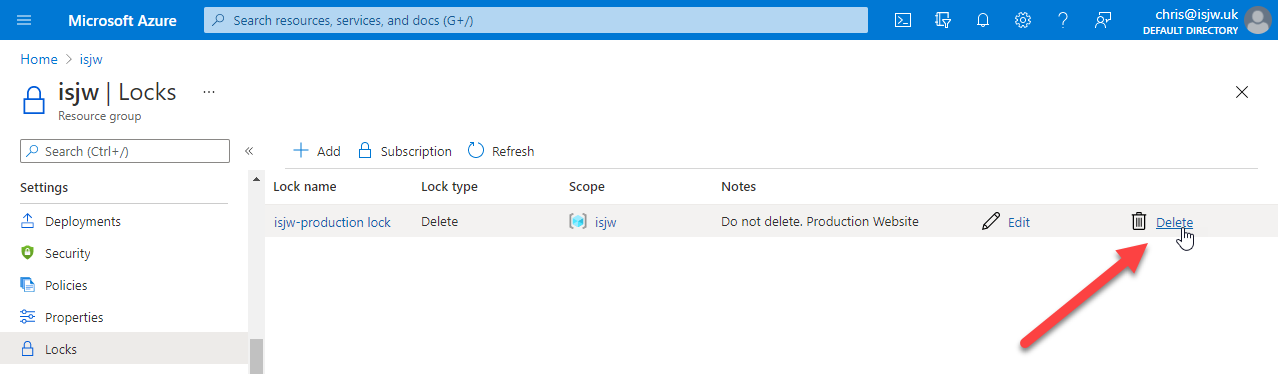Navigate to Home breadcrumb
This screenshot has height=374, width=1278.
click(x=39, y=59)
